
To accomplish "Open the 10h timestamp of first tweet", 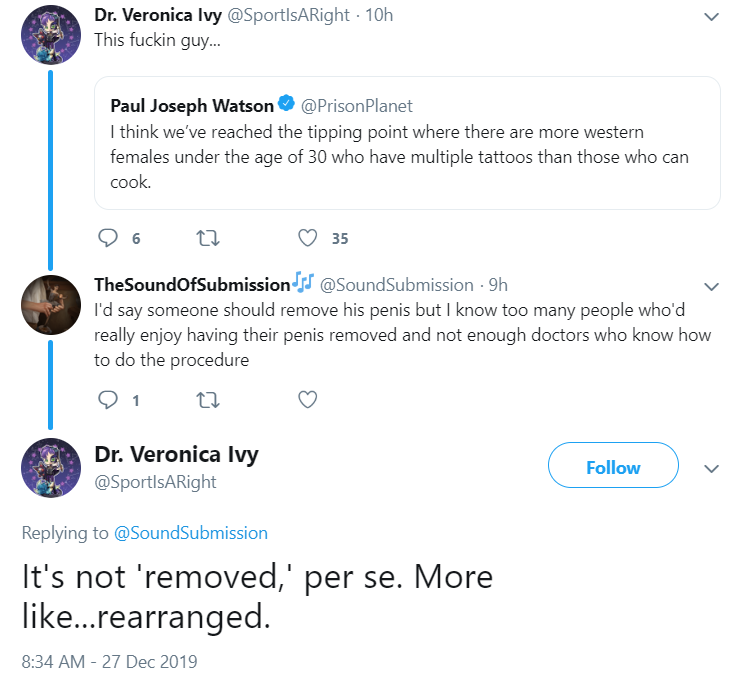I will [380, 16].
